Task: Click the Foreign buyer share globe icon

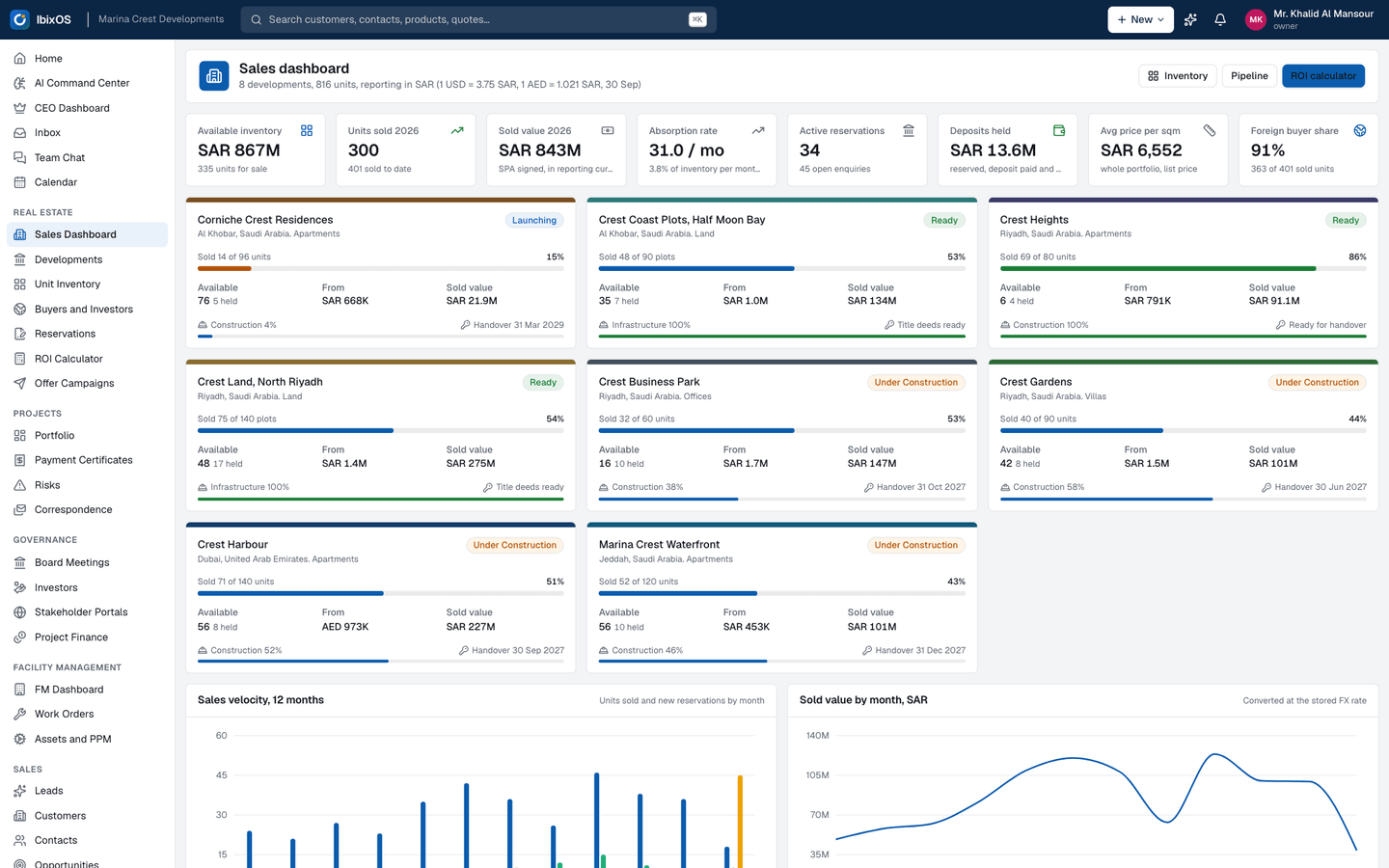Action: (1360, 130)
